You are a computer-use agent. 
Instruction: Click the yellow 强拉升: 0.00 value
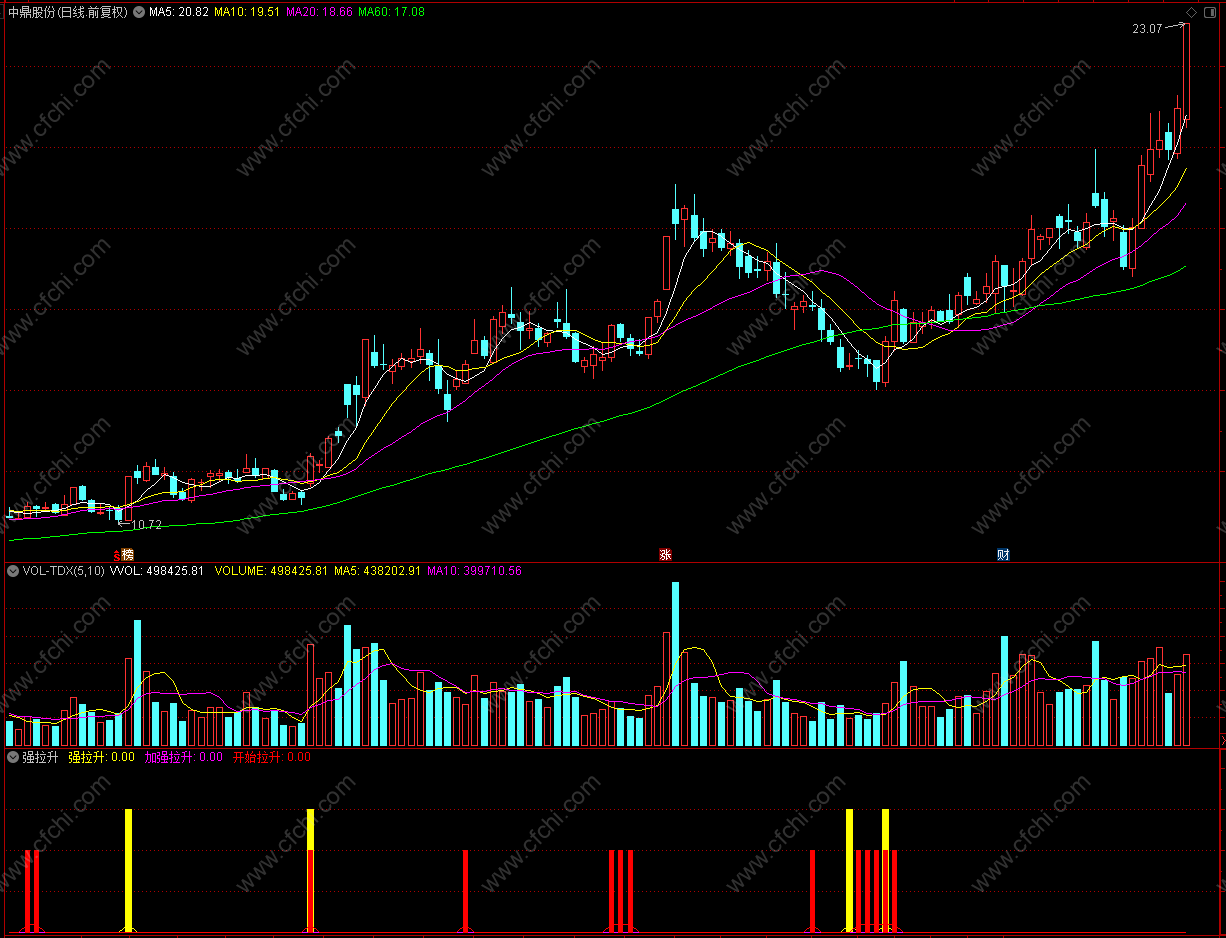[x=101, y=757]
